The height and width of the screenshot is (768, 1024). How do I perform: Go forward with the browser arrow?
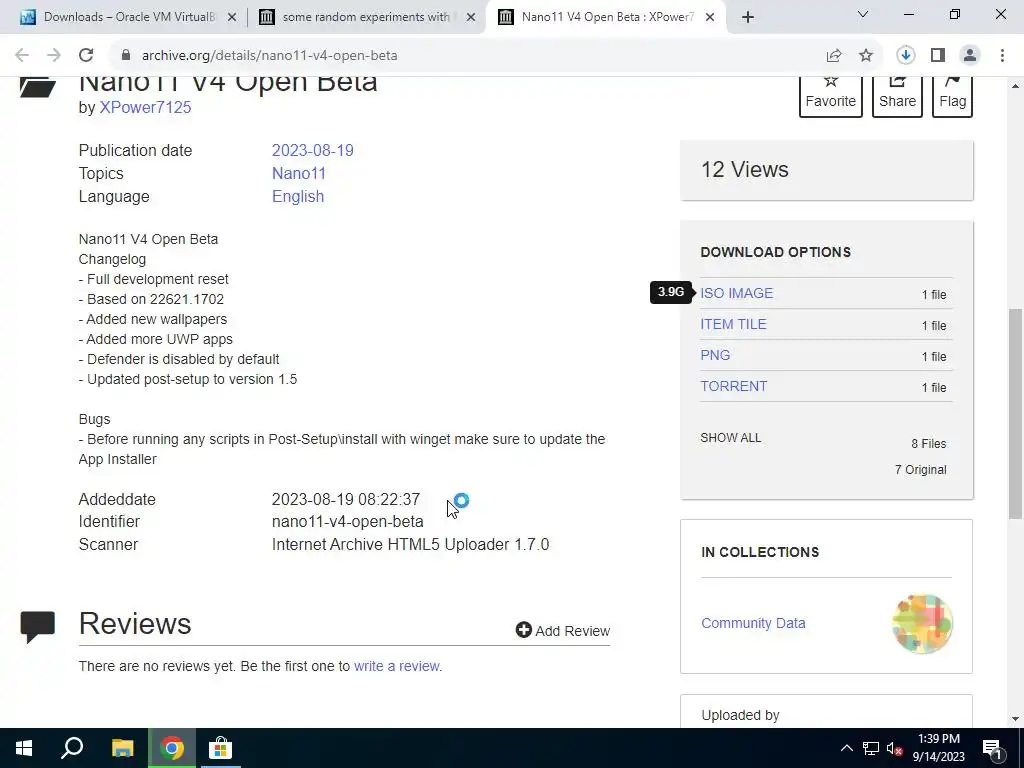pos(54,56)
